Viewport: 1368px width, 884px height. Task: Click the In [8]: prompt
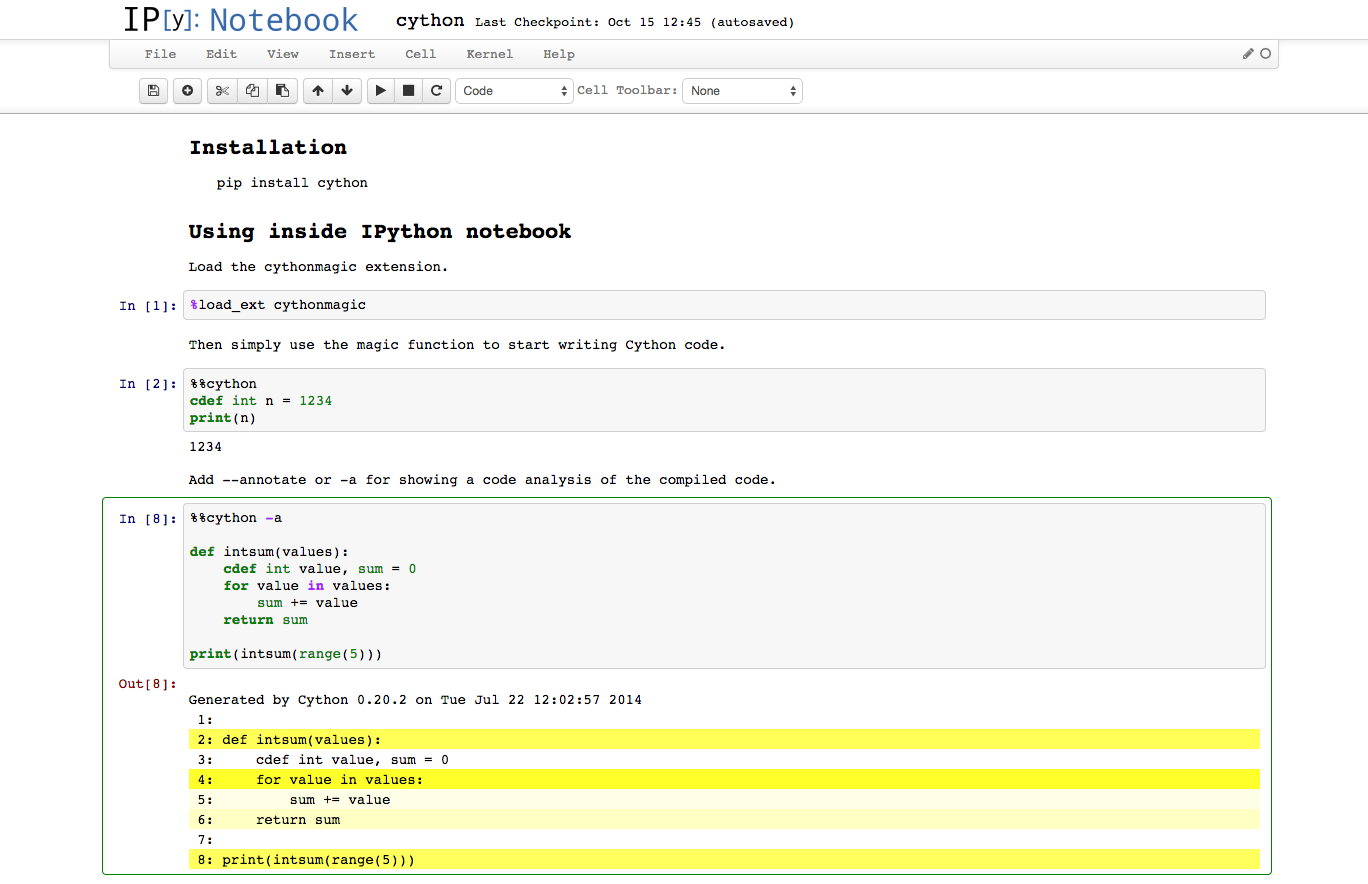148,519
